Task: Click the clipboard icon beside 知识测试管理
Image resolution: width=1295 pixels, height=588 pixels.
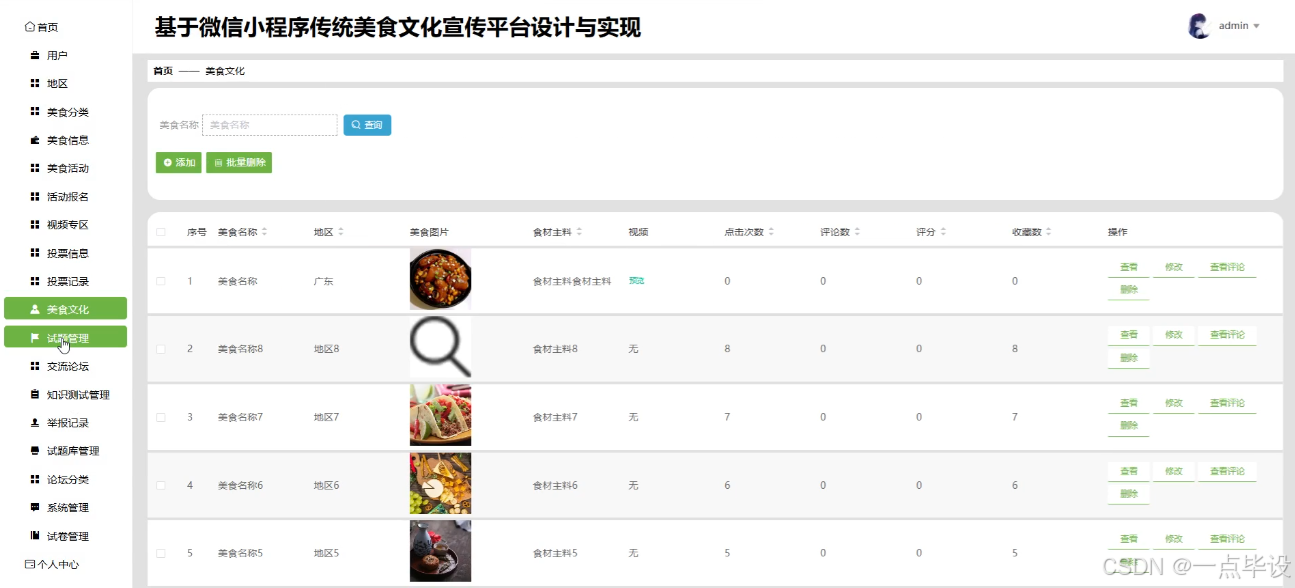Action: click(x=35, y=394)
